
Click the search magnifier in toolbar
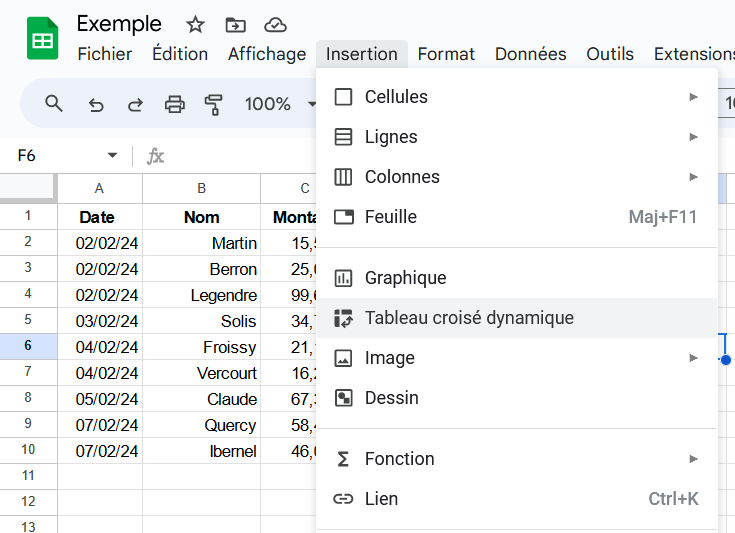[53, 103]
